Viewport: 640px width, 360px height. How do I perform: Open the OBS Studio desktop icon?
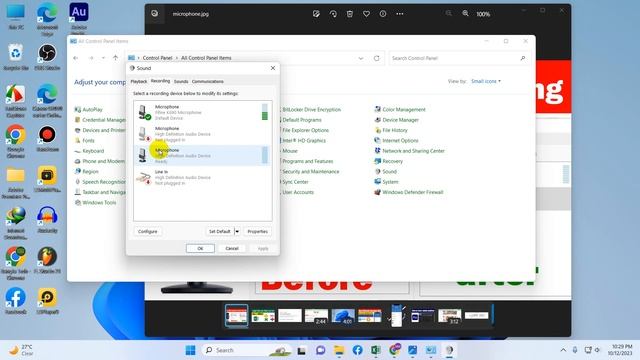click(47, 57)
